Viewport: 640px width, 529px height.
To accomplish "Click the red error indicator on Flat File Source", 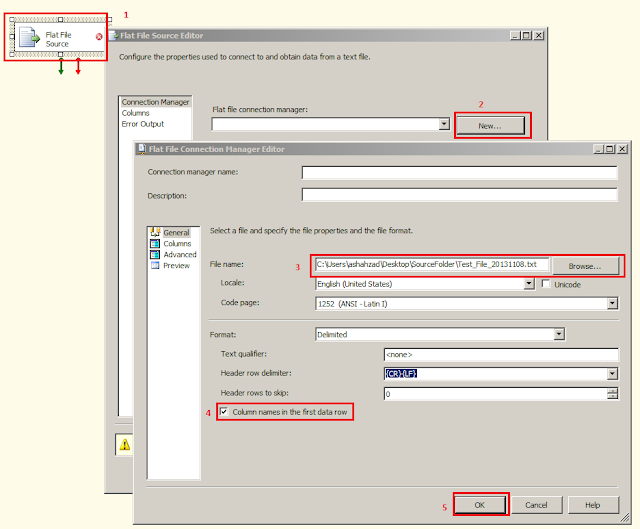I will click(99, 37).
